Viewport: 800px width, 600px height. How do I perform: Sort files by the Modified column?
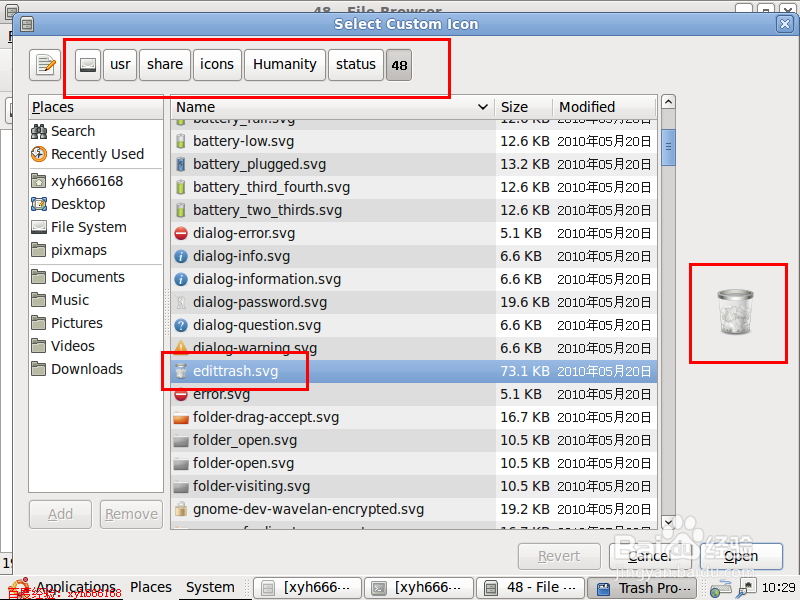point(605,107)
